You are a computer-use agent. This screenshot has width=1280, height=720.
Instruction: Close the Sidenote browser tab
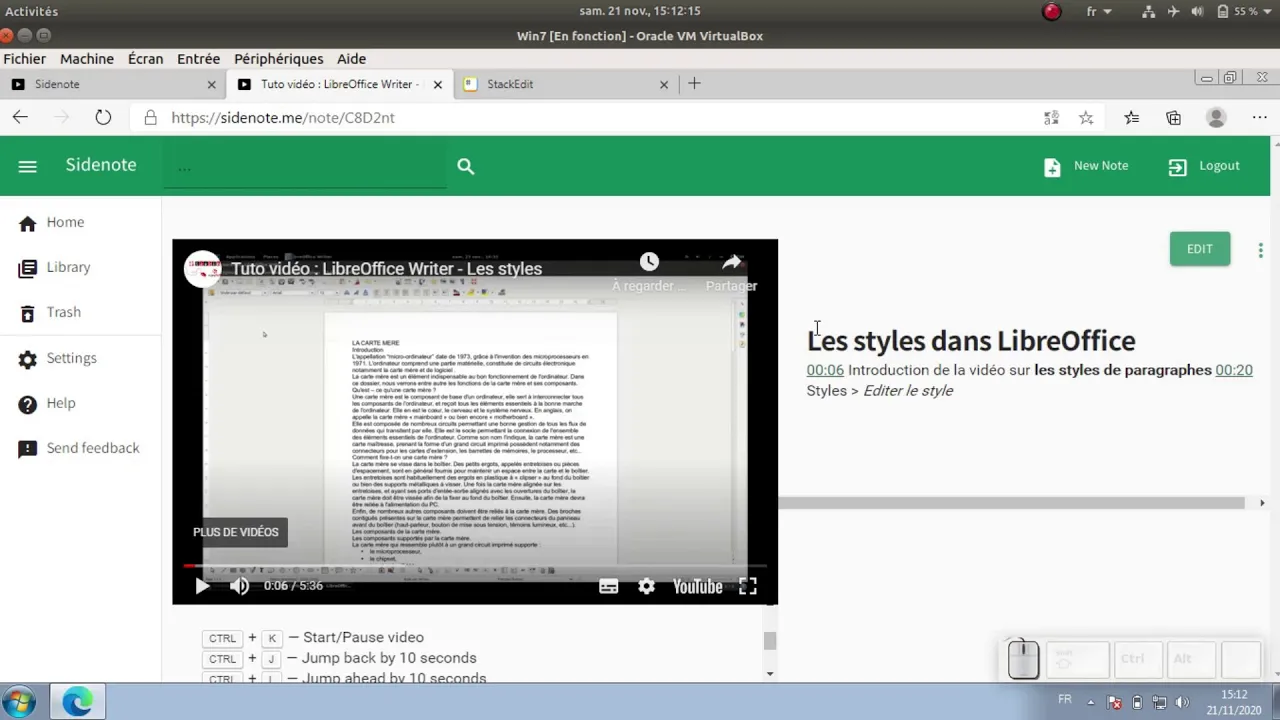[x=211, y=85]
